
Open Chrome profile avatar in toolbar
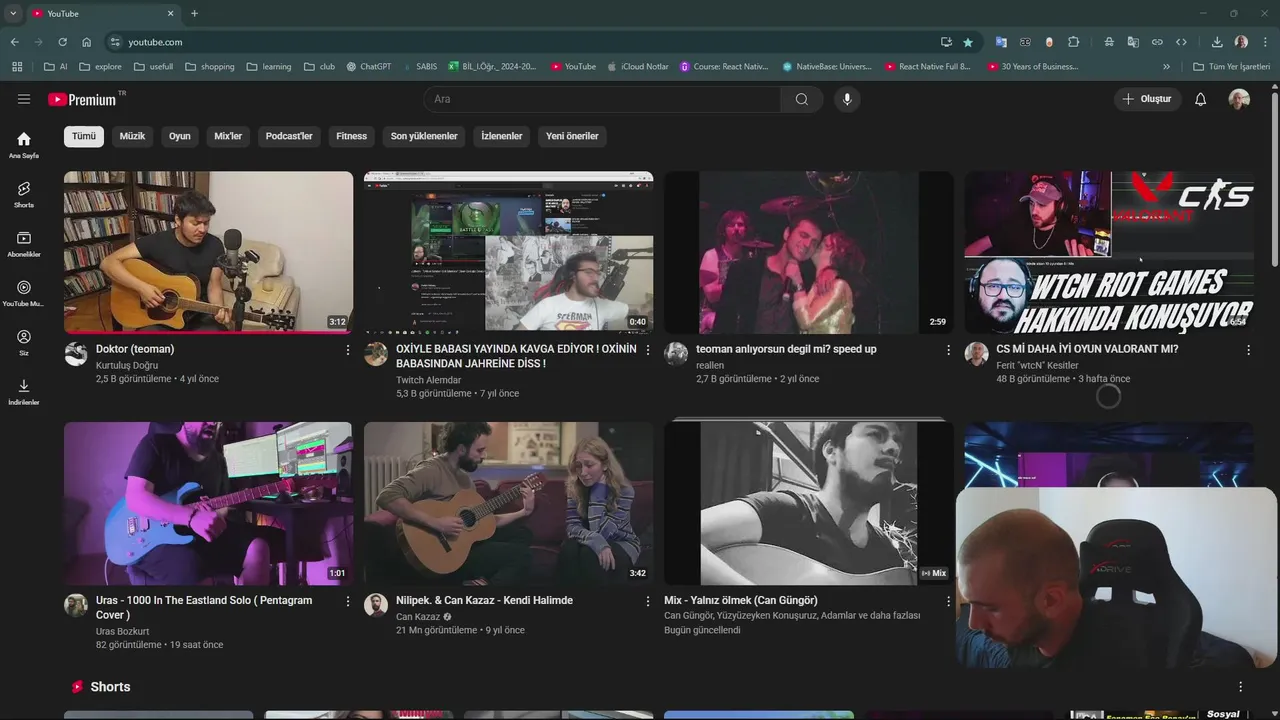coord(1241,42)
